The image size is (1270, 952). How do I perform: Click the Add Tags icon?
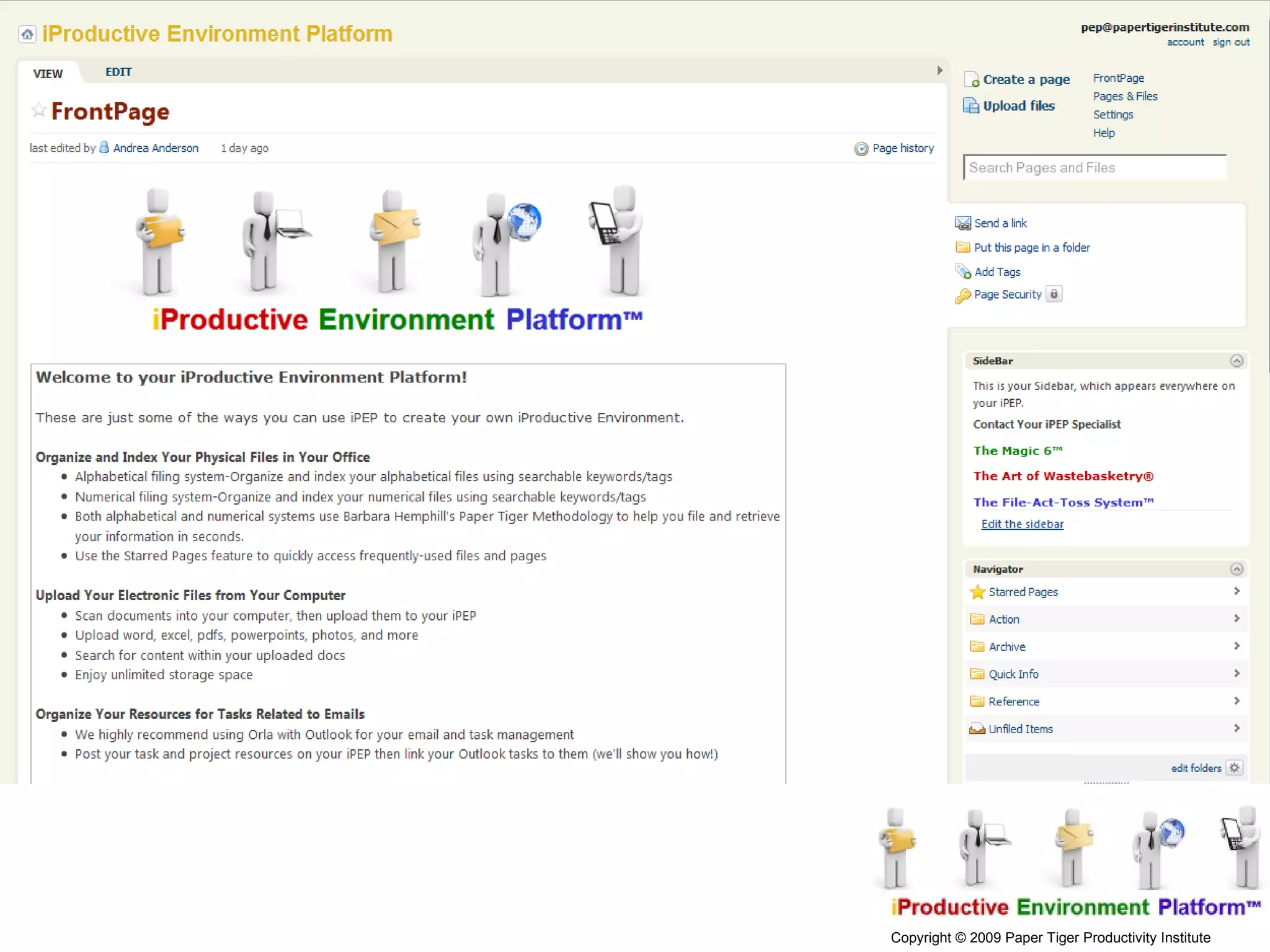(963, 271)
